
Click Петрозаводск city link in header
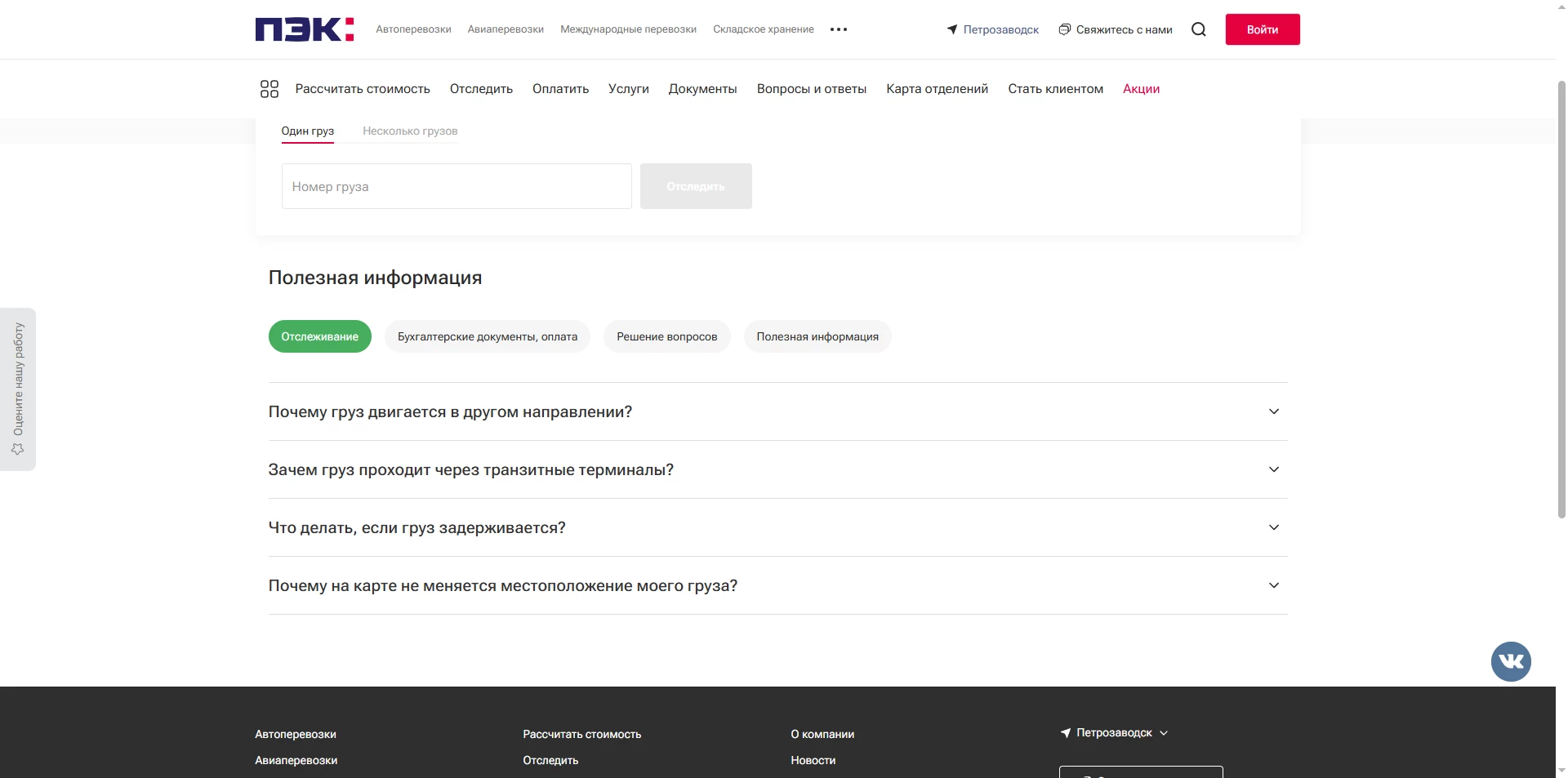coord(1001,29)
